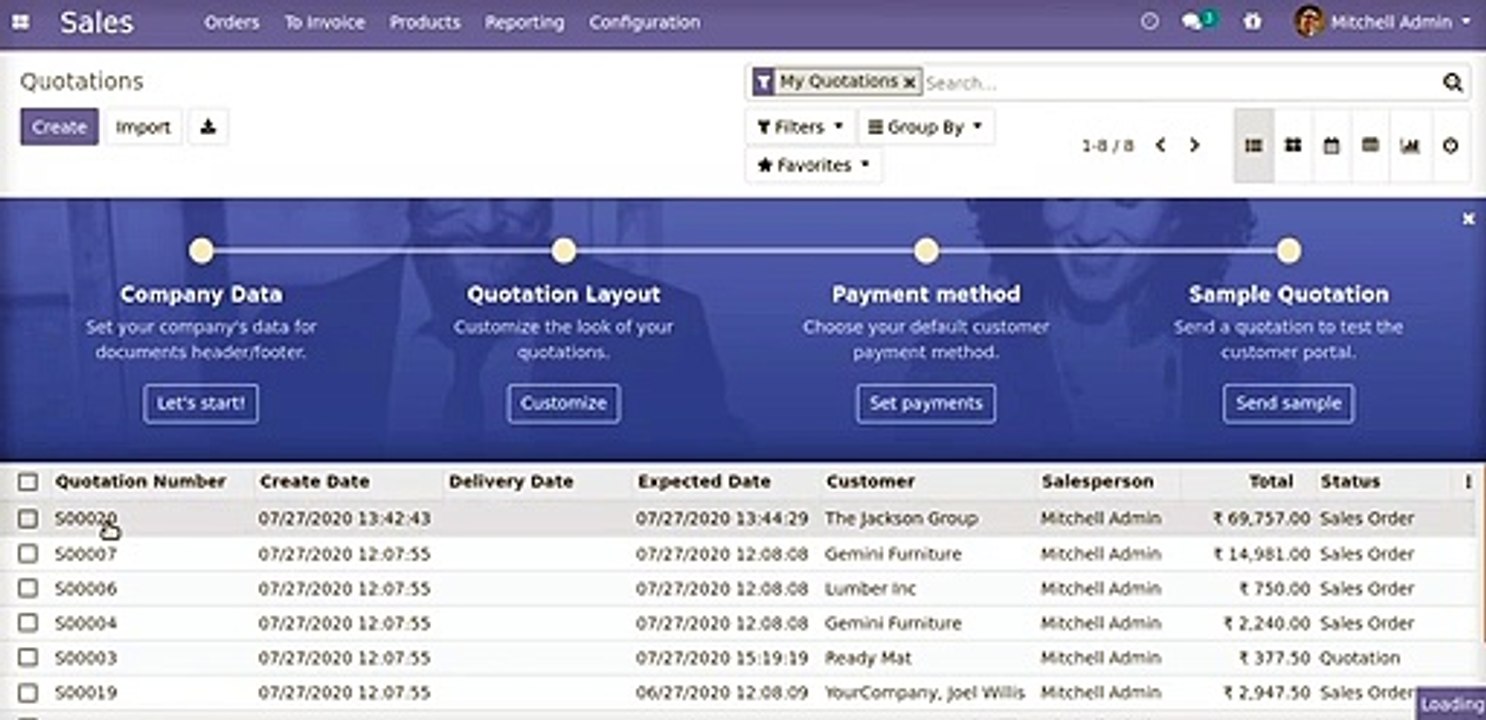
Task: Remove the My Quotations filter tag
Action: click(x=908, y=83)
